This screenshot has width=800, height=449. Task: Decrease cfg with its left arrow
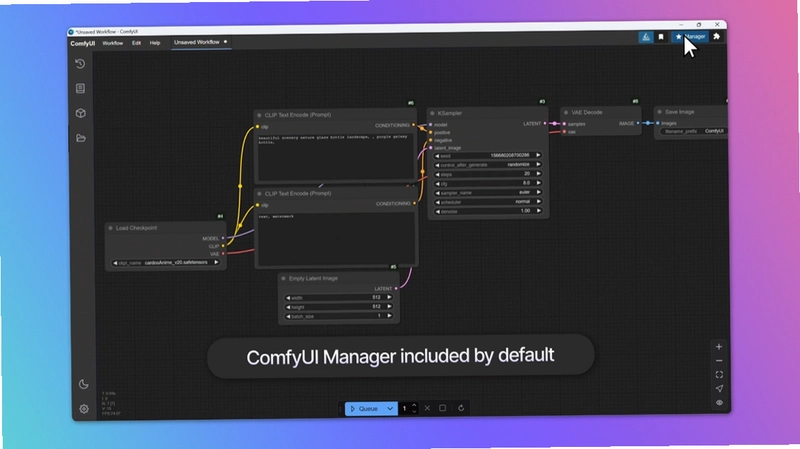click(437, 184)
